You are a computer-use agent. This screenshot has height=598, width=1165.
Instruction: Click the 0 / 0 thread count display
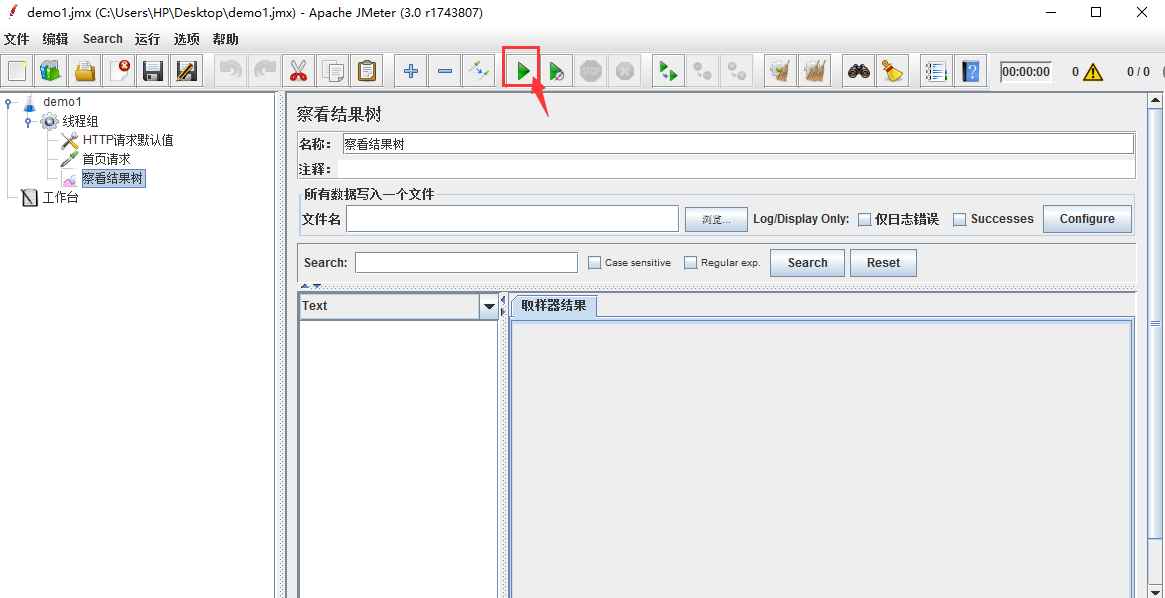tap(1138, 72)
